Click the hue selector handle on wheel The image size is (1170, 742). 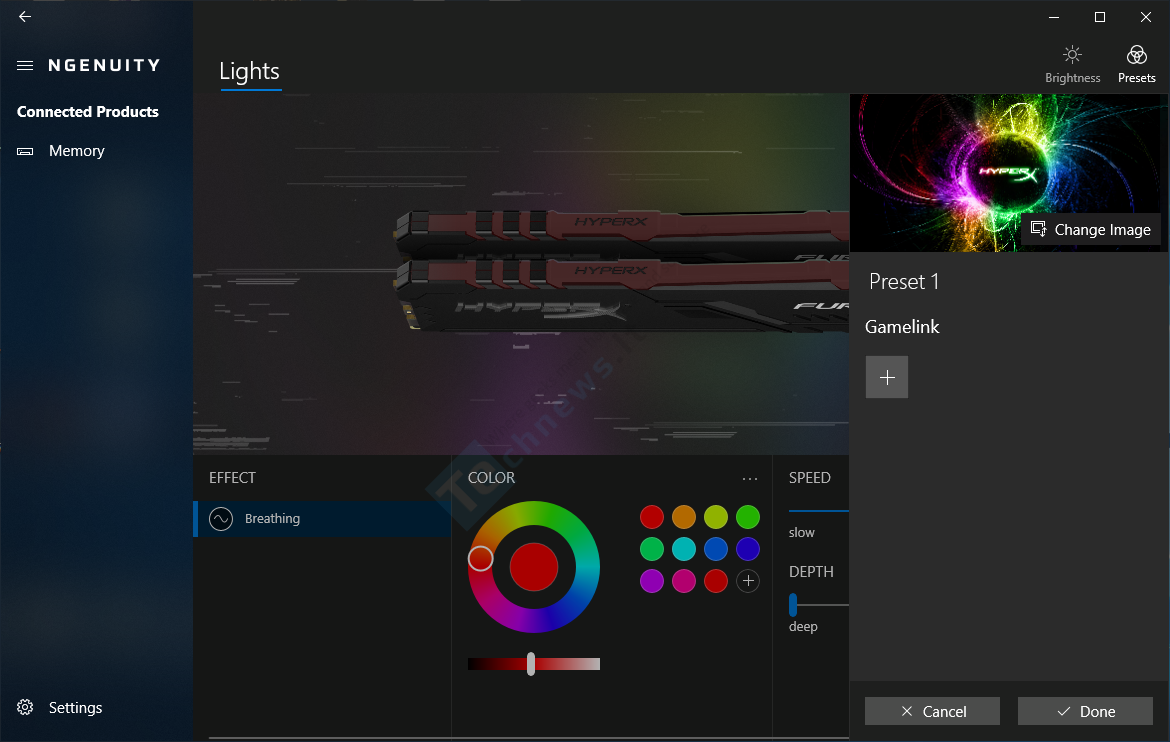pos(481,558)
